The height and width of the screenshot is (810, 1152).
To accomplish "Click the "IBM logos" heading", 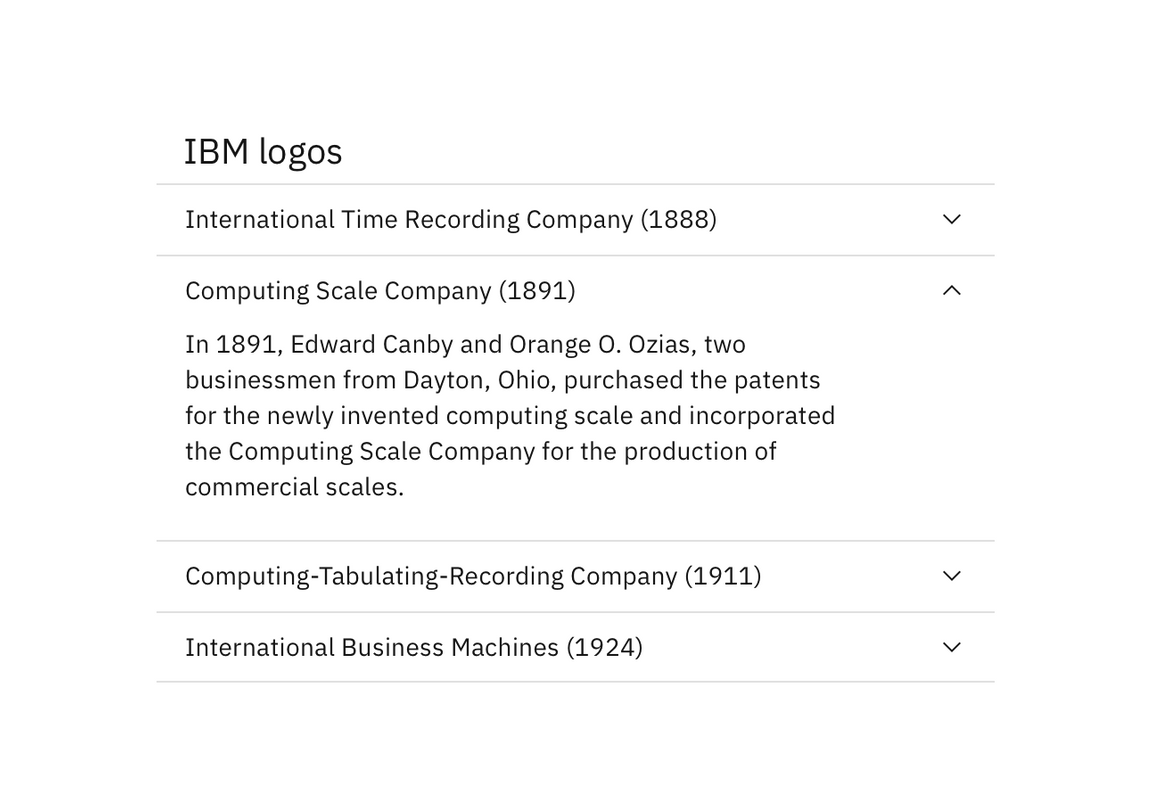I will tap(263, 152).
